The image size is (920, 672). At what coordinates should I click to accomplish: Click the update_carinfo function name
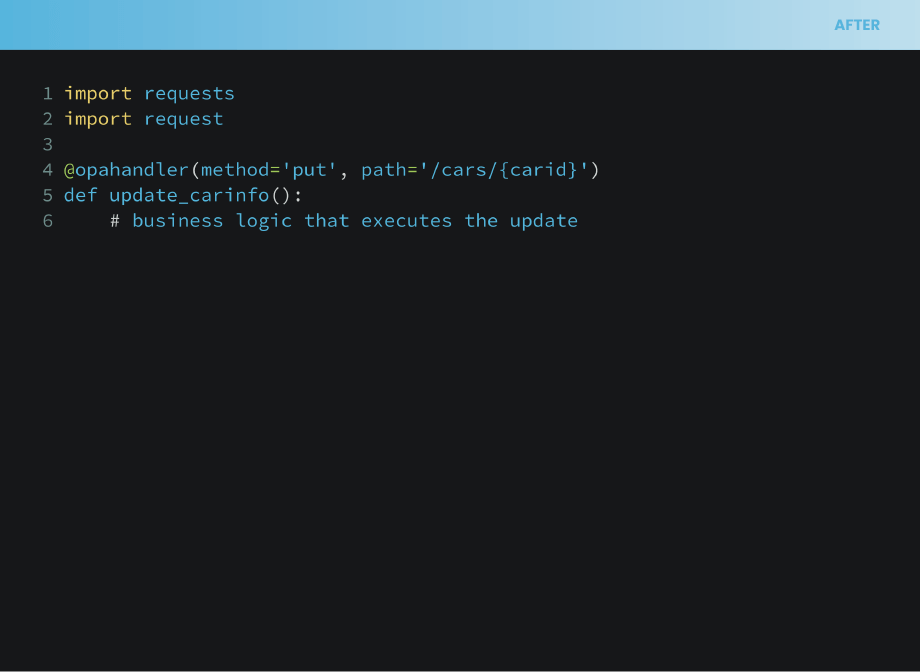click(x=189, y=195)
